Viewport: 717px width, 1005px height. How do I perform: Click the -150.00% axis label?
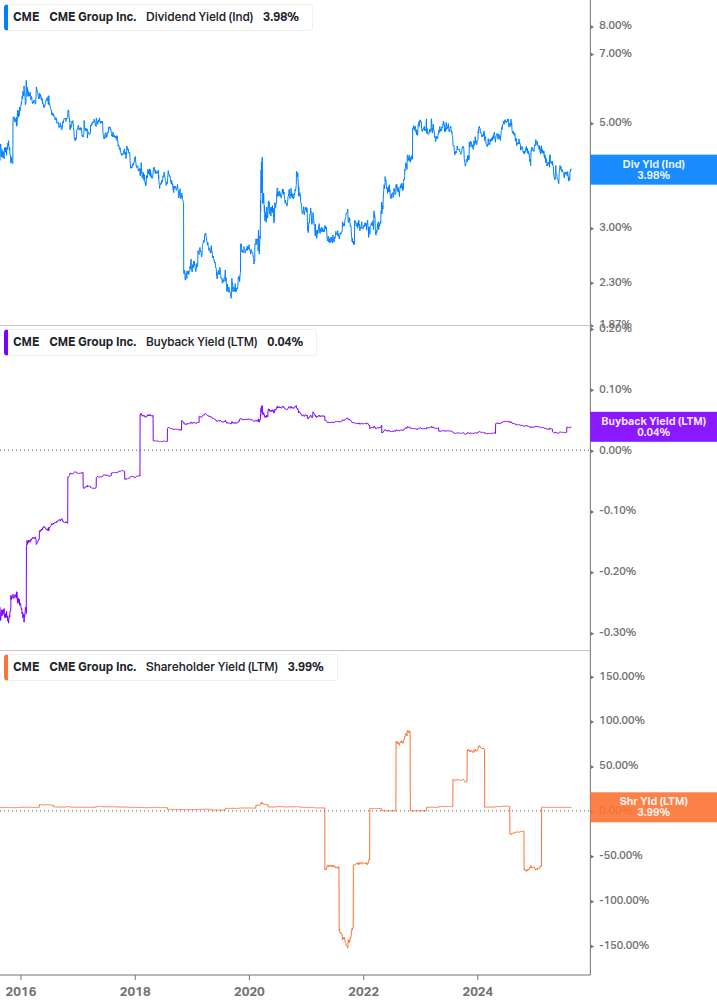[624, 945]
